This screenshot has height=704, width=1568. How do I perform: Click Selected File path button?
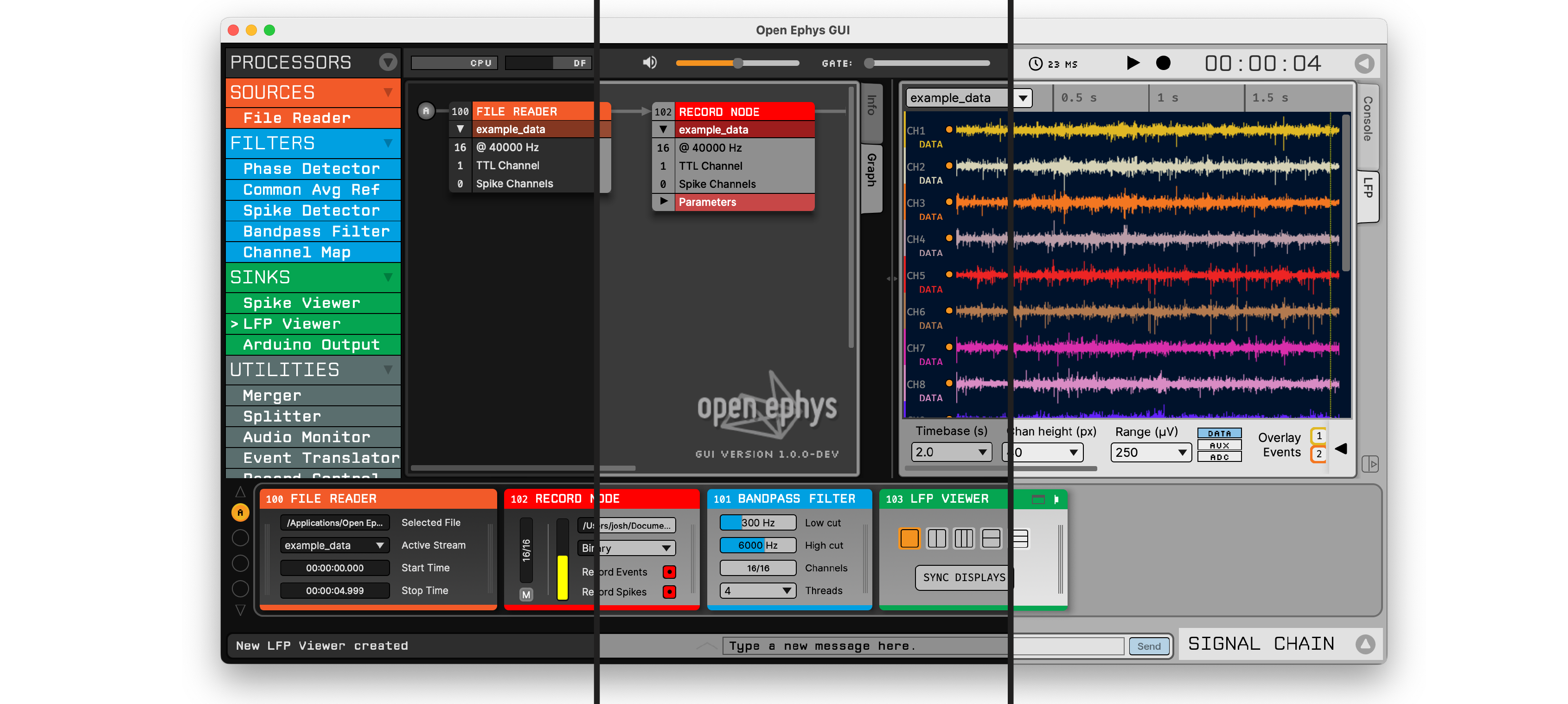[x=334, y=523]
